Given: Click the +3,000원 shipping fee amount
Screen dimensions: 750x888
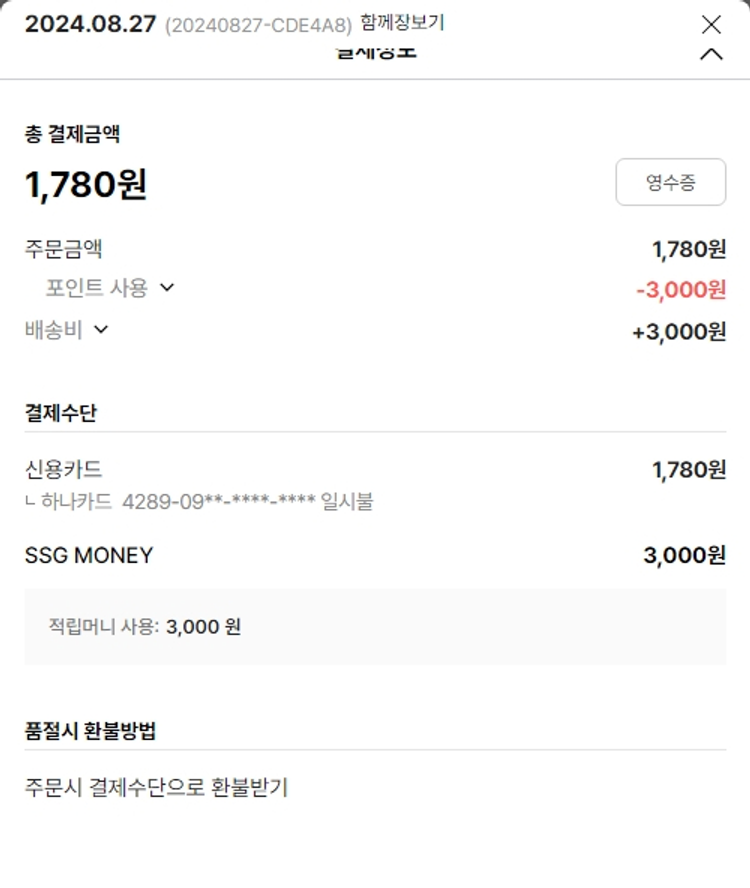Looking at the screenshot, I should 679,332.
